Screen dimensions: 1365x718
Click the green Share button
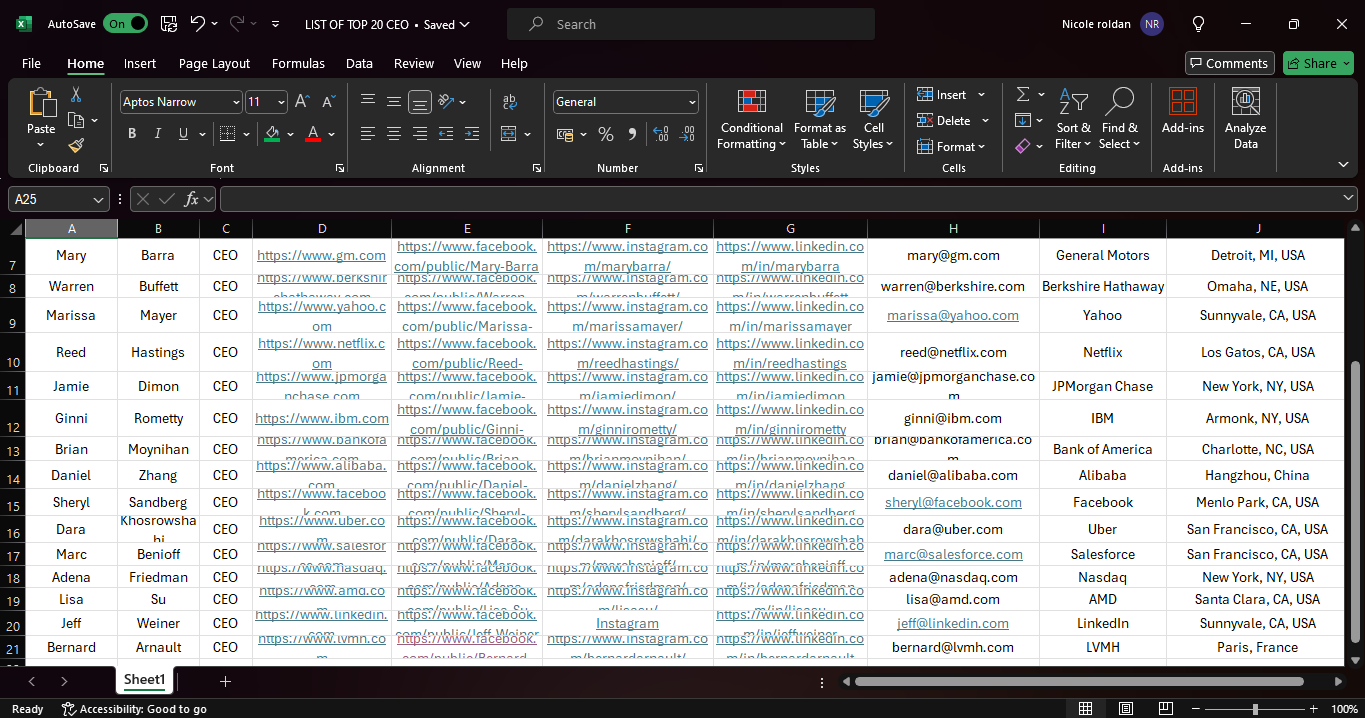pos(1318,63)
